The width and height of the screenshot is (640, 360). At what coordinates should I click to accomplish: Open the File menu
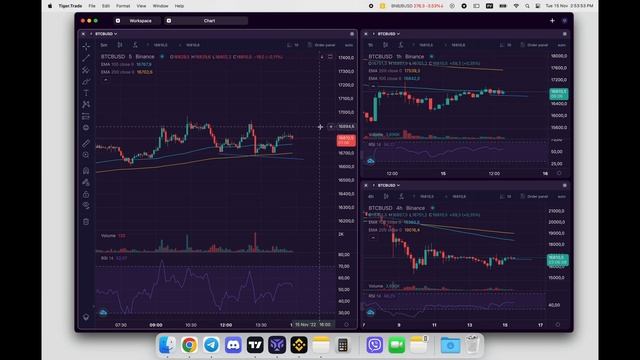pos(92,6)
